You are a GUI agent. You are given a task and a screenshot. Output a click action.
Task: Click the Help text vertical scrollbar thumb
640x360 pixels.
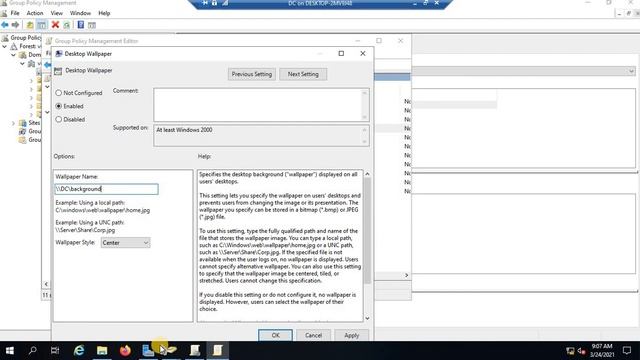[367, 231]
